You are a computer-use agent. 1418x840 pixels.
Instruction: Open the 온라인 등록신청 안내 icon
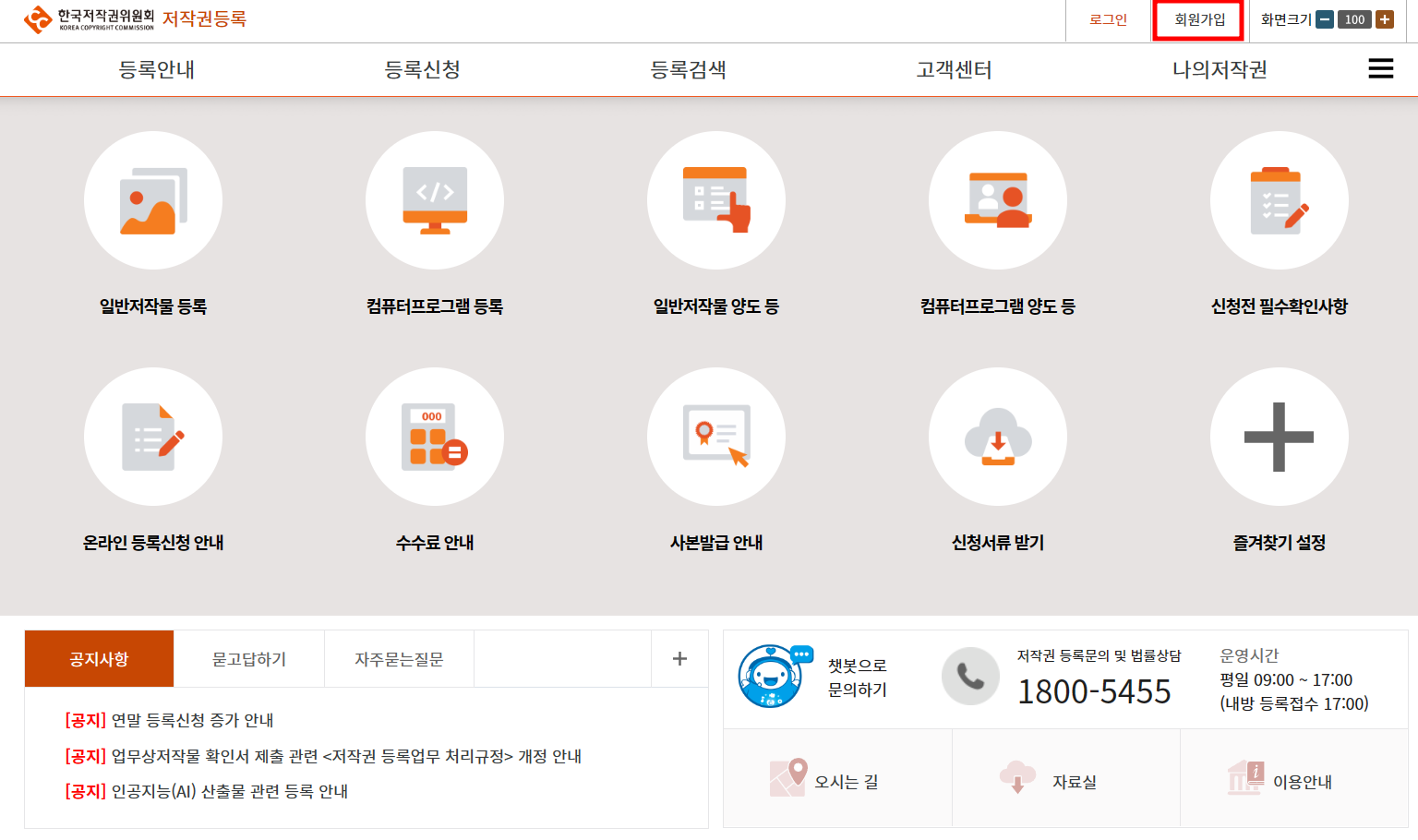[153, 437]
